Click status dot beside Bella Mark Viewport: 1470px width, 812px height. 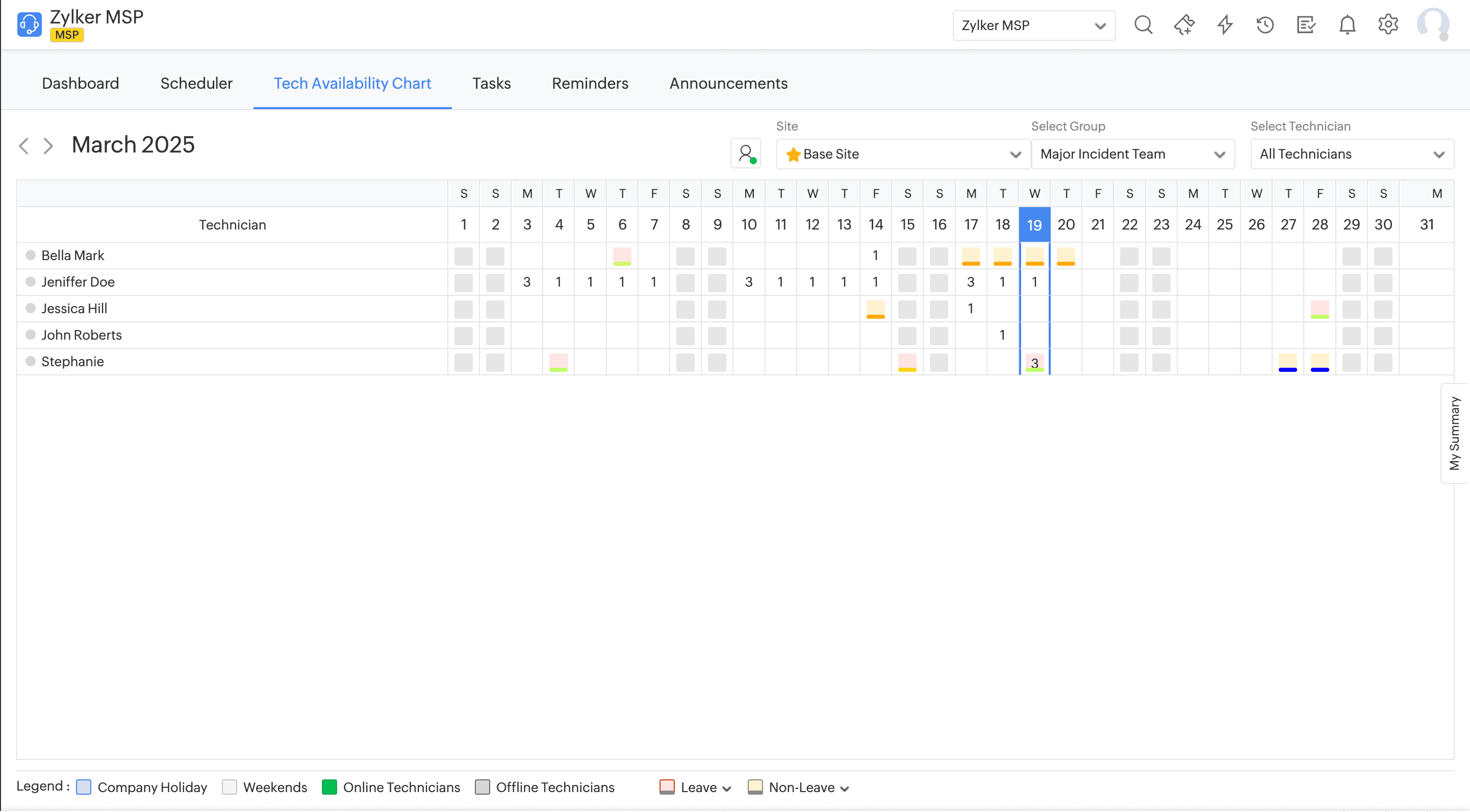(31, 255)
